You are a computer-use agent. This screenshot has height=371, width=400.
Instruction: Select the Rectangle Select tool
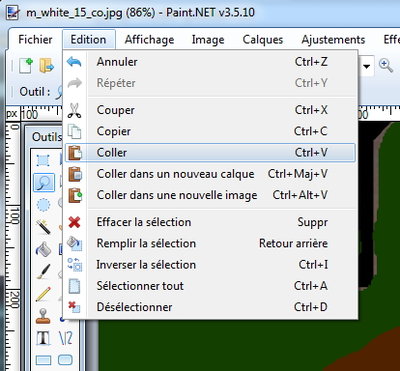[43, 161]
